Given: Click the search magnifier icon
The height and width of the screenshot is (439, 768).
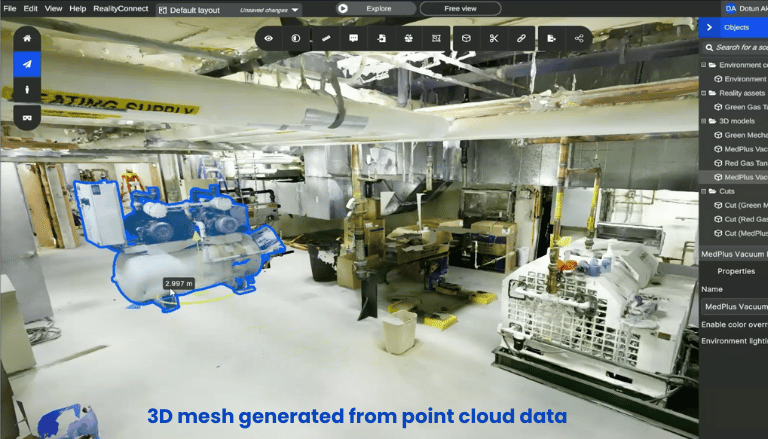Looking at the screenshot, I should tap(709, 48).
